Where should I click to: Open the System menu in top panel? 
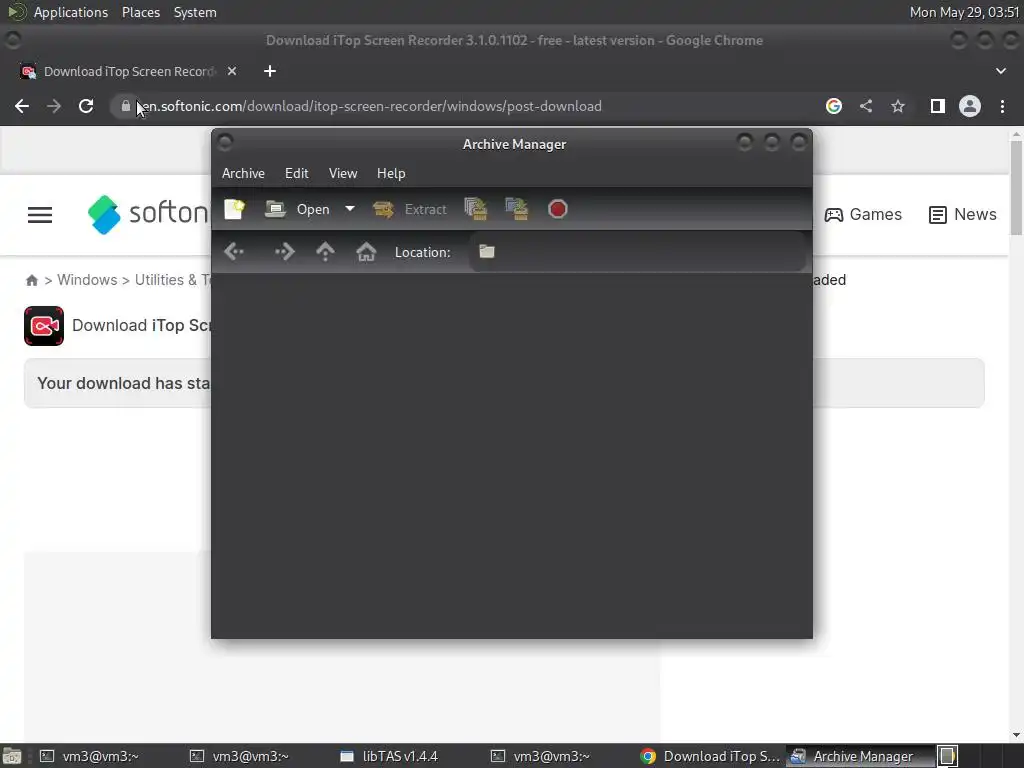(195, 12)
